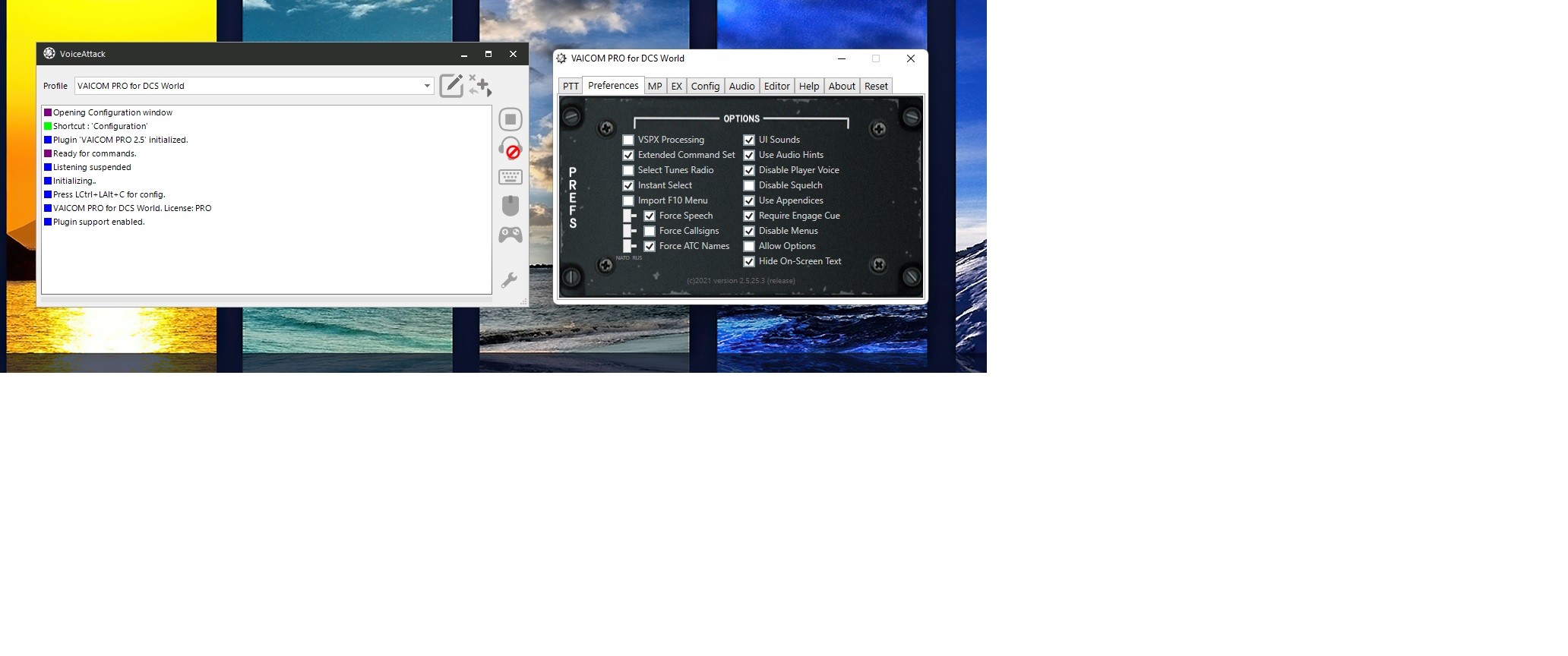Enable Import F10 Menu checkbox

pyautogui.click(x=628, y=200)
